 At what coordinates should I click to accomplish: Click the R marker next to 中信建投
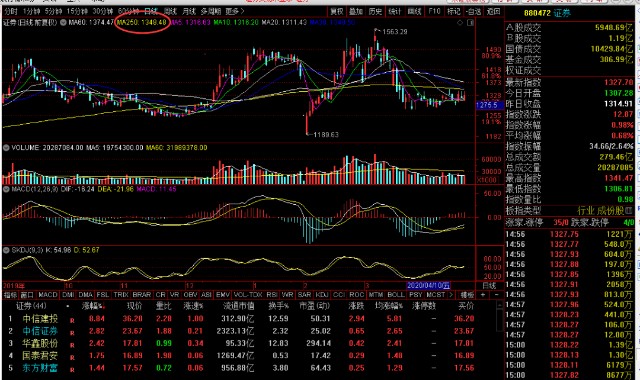[x=72, y=321]
